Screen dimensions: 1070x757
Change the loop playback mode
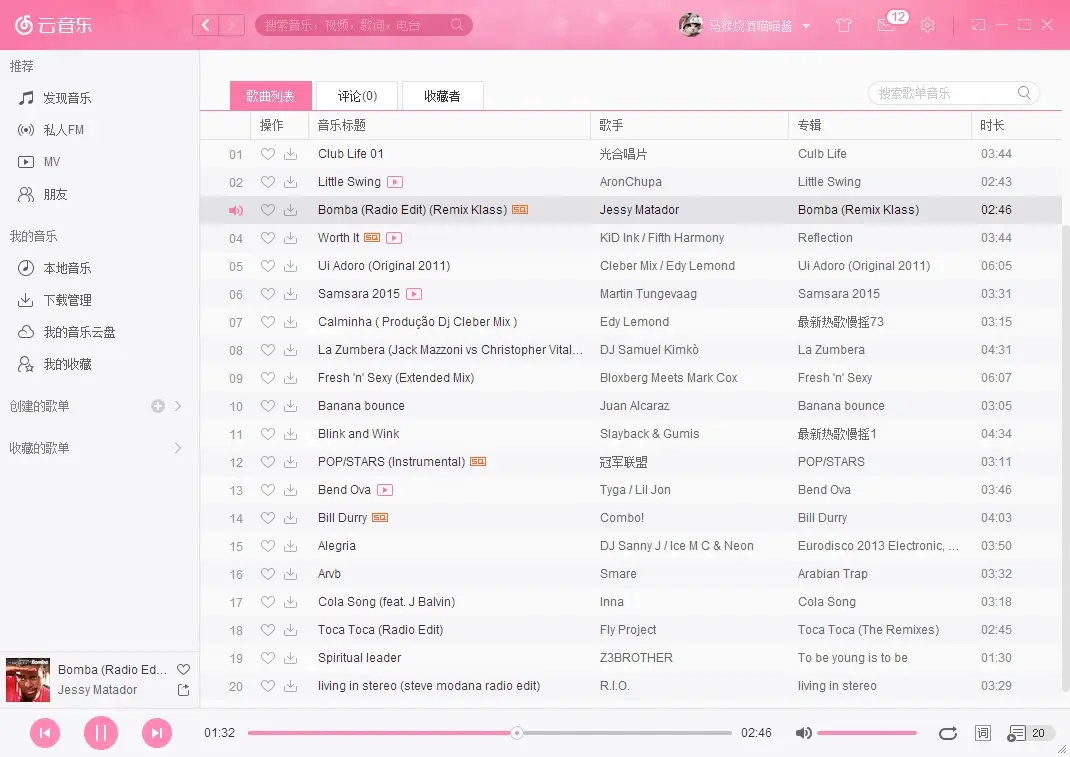[948, 733]
